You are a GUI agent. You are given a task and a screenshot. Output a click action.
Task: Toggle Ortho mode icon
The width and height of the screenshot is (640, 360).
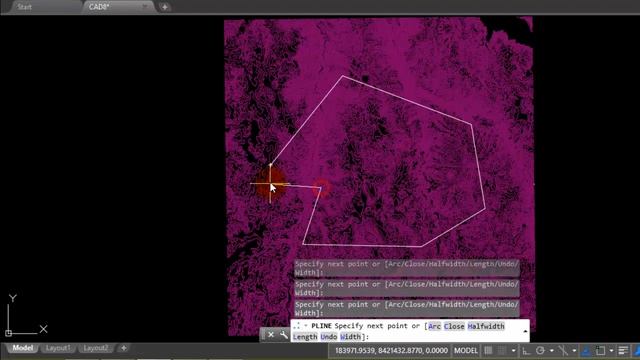527,350
